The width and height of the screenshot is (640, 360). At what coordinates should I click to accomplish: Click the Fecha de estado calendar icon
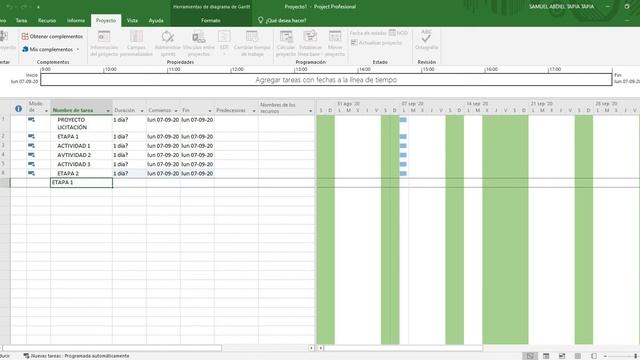click(x=392, y=33)
